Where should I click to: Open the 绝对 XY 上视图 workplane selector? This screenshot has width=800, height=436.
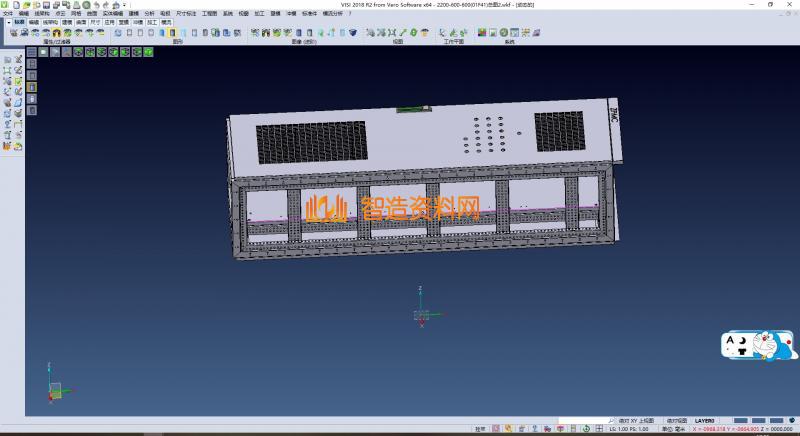635,421
